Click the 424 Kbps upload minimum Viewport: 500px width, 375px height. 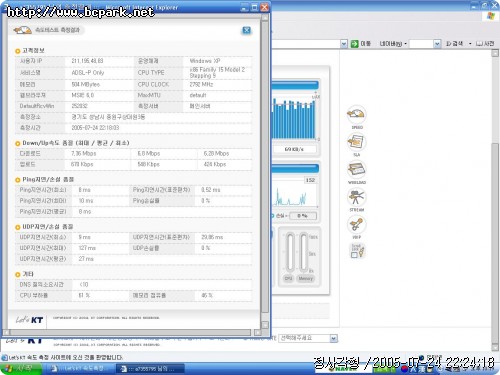[215, 164]
